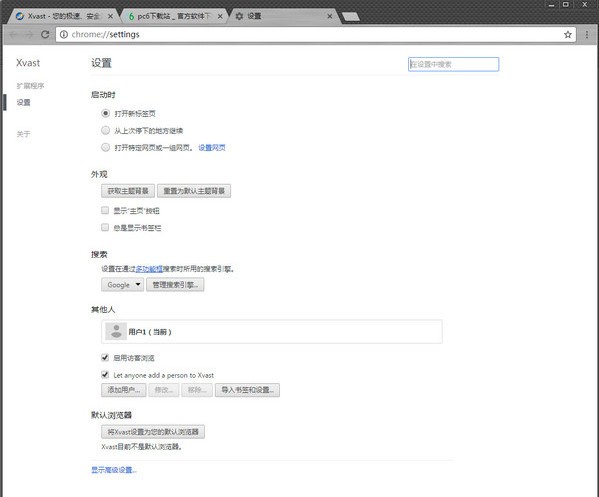Click the 多功能框 link
The width and height of the screenshot is (599, 497).
click(x=149, y=269)
